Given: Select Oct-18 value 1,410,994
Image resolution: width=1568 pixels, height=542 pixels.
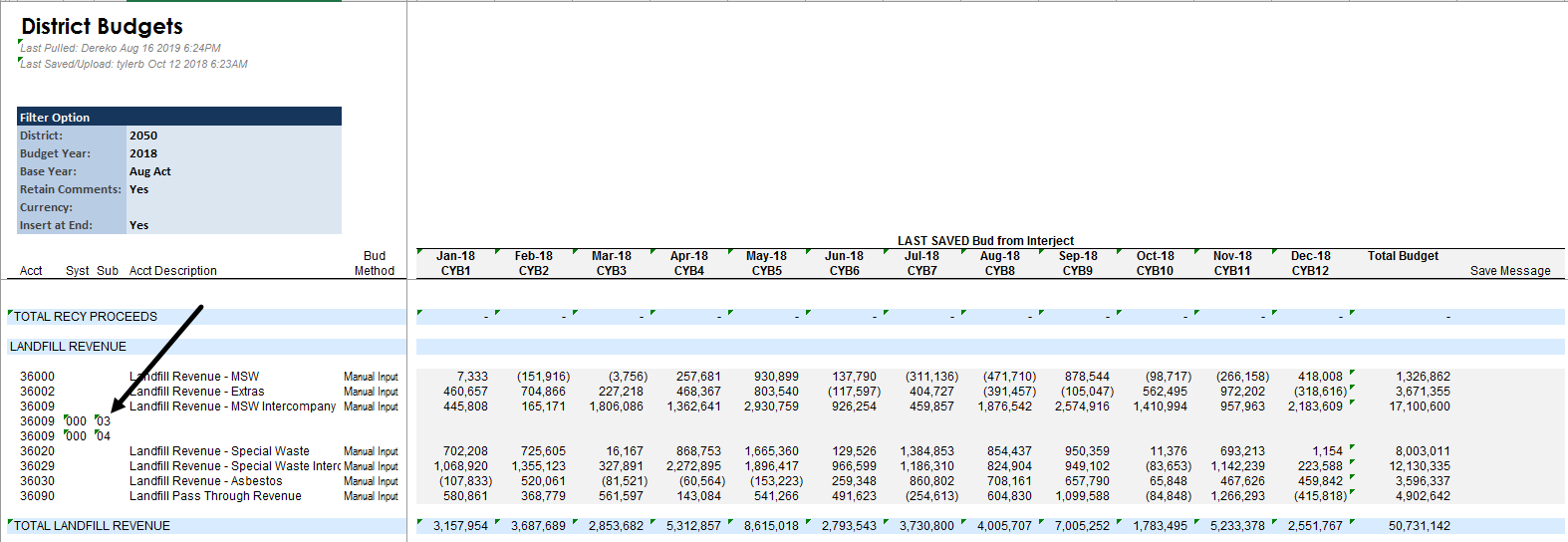Looking at the screenshot, I should click(x=1161, y=406).
